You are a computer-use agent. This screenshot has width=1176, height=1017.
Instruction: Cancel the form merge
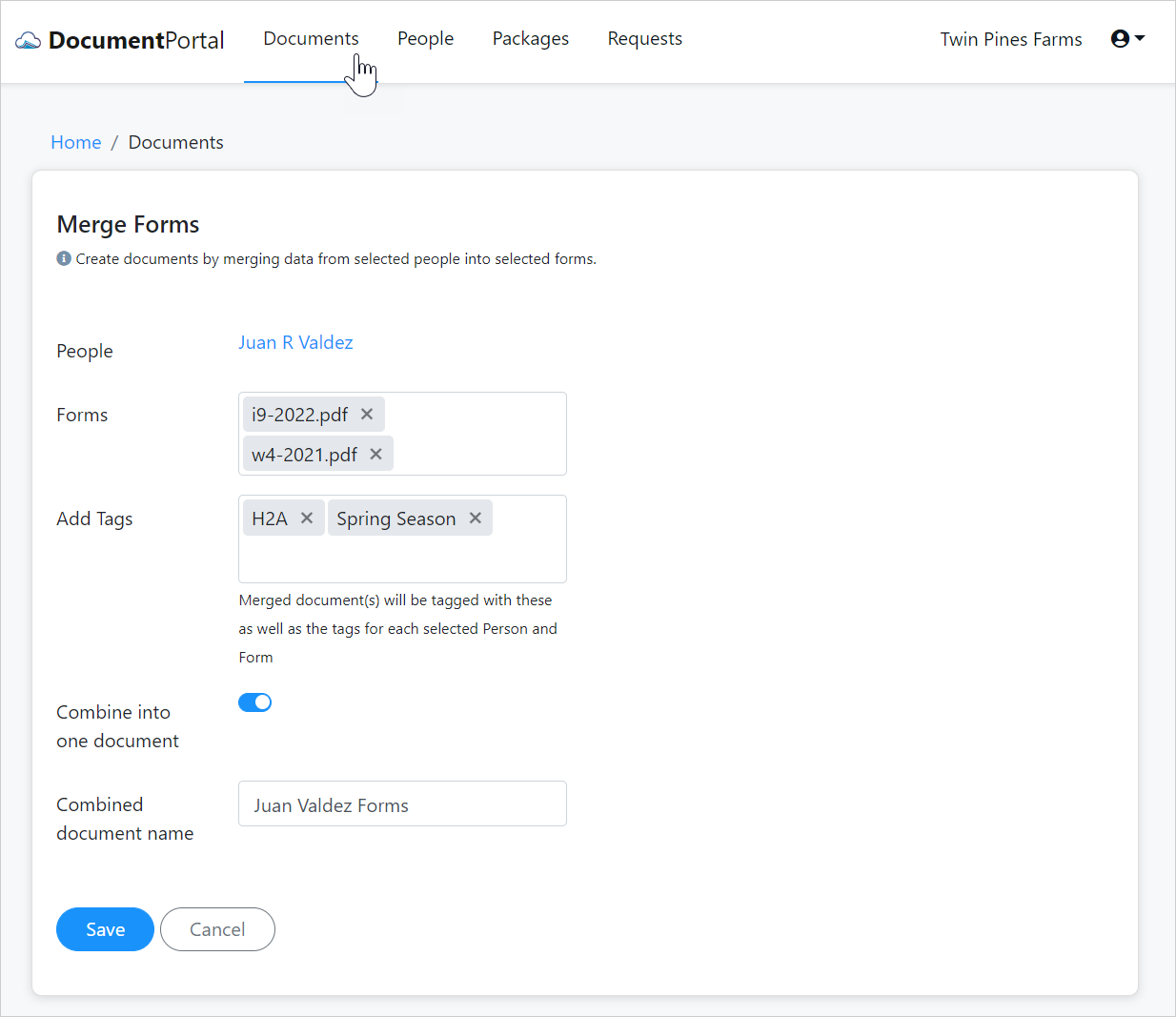pos(217,929)
